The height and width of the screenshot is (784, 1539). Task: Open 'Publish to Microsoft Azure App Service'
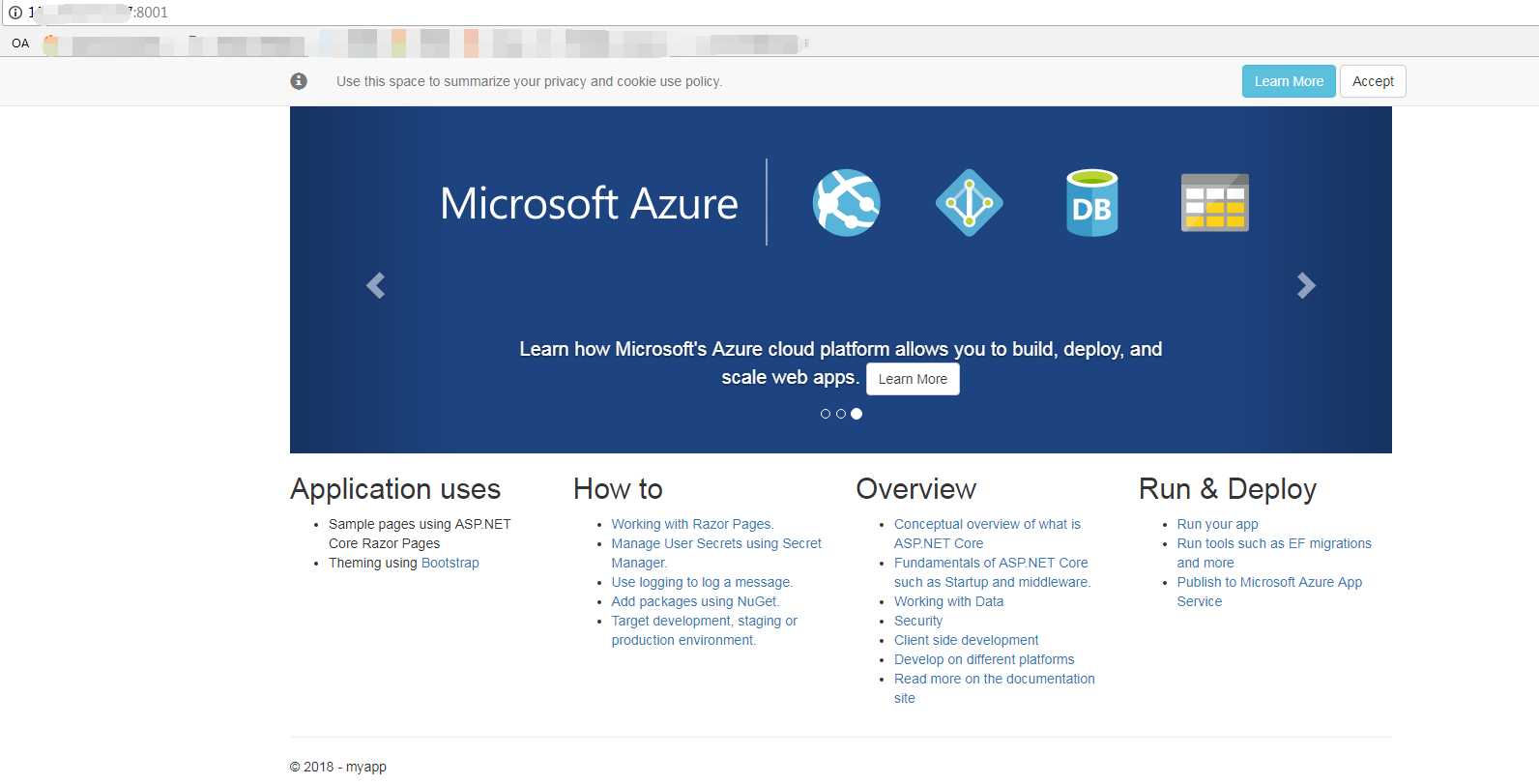pyautogui.click(x=1269, y=592)
